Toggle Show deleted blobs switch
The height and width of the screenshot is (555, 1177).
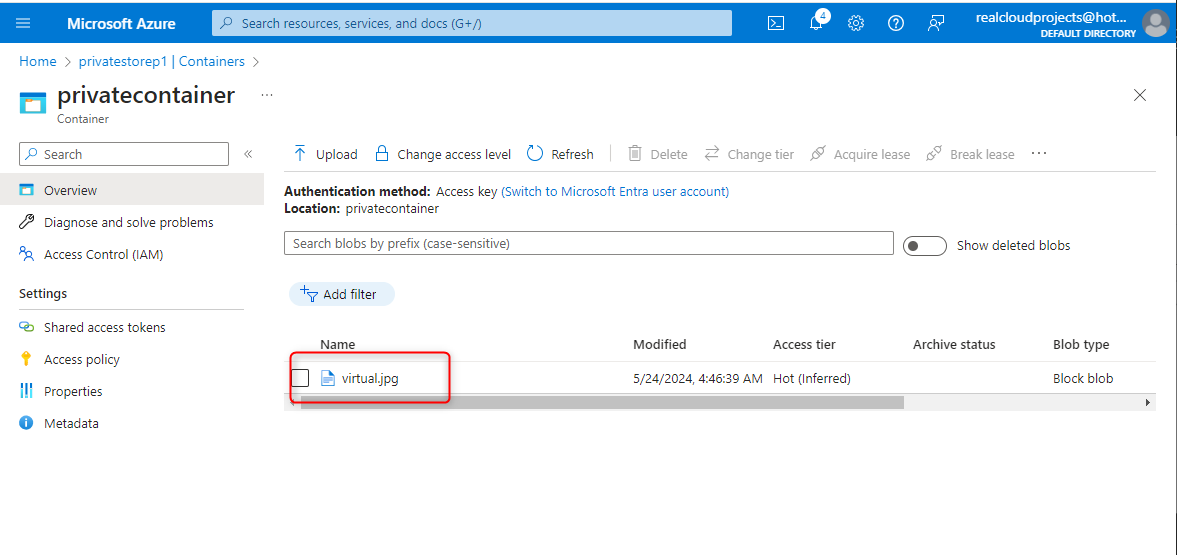pyautogui.click(x=924, y=246)
